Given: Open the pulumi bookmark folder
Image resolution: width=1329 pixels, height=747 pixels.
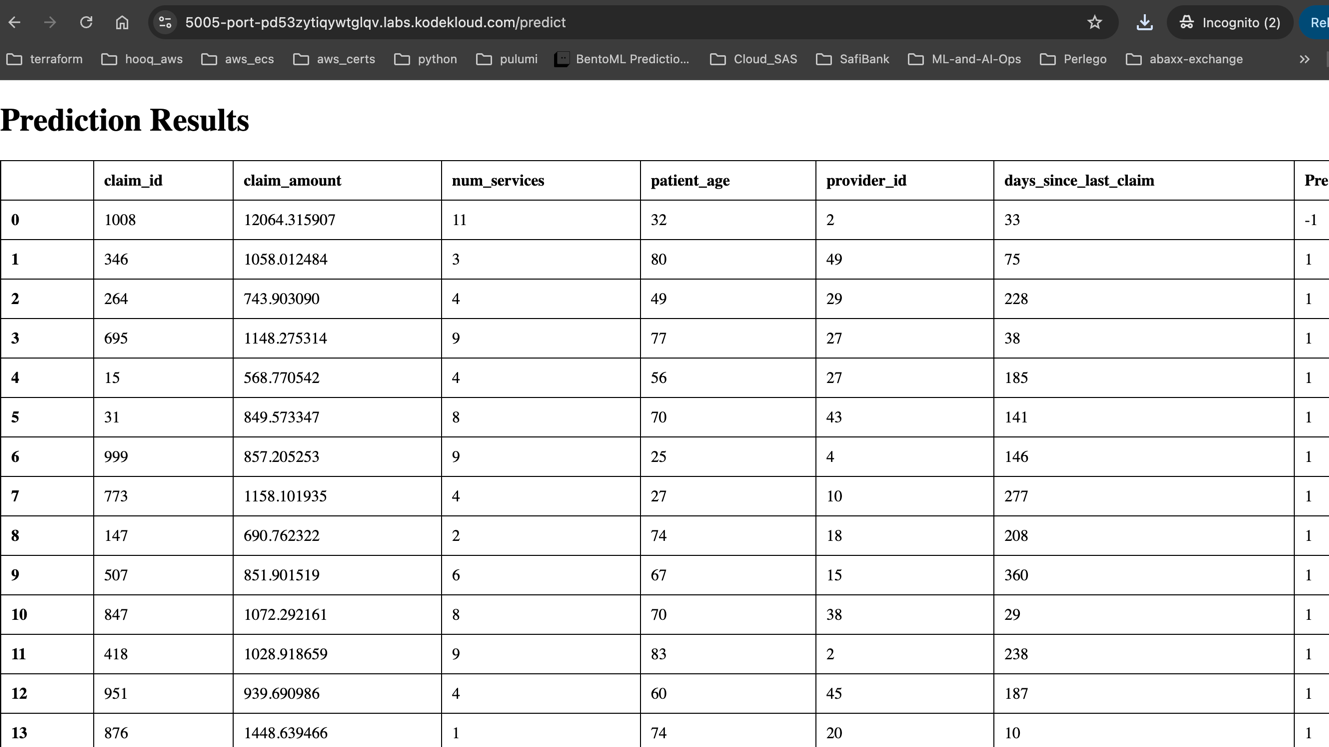Looking at the screenshot, I should click(507, 59).
